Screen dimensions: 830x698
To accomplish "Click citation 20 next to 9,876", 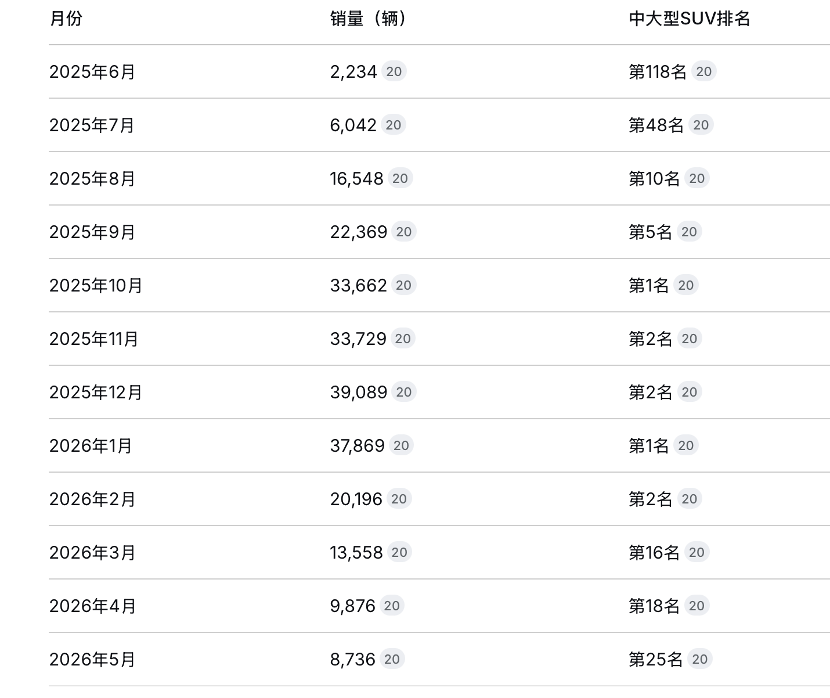I will click(392, 605).
